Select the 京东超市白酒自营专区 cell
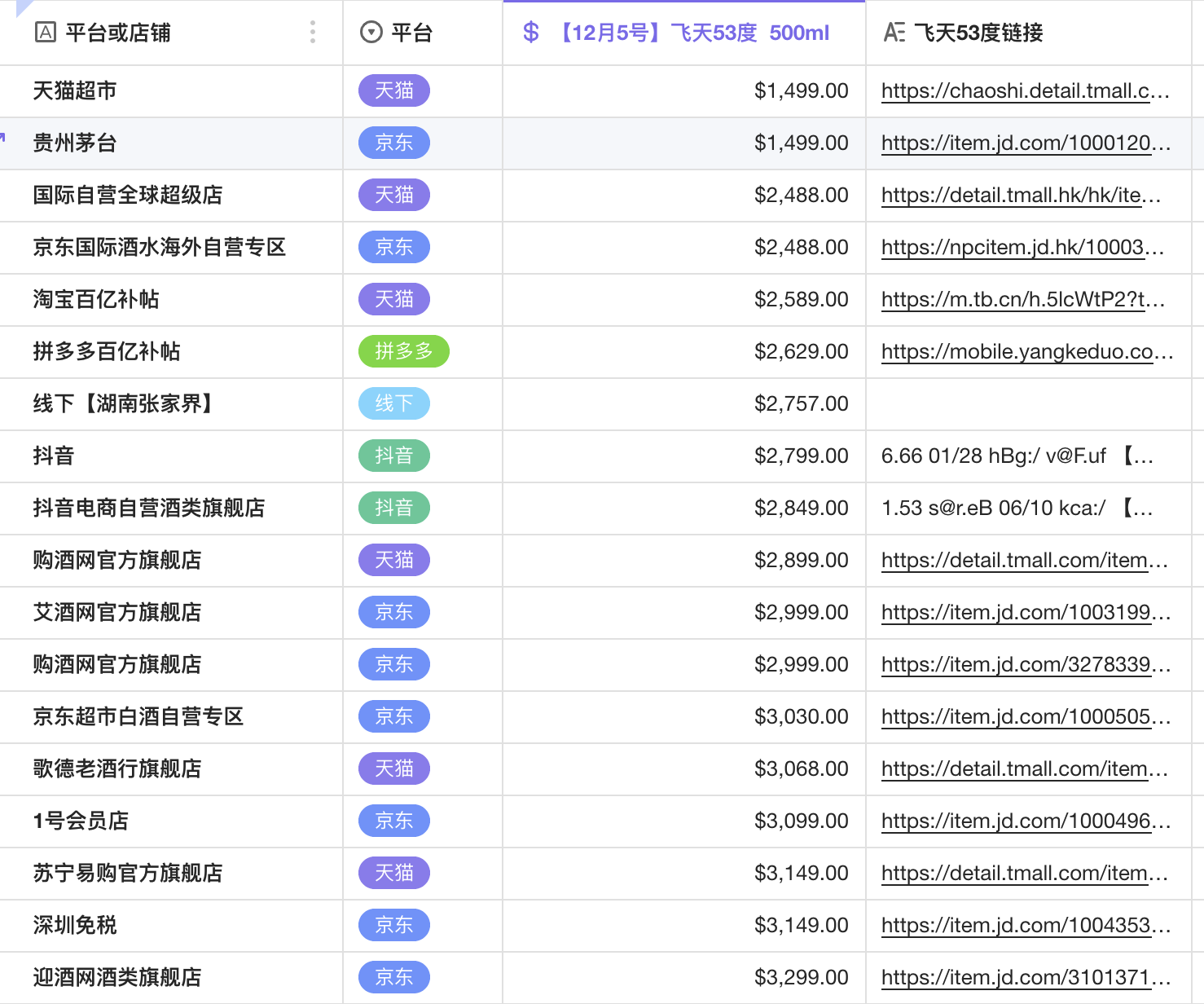This screenshot has height=1004, width=1204. point(171,717)
